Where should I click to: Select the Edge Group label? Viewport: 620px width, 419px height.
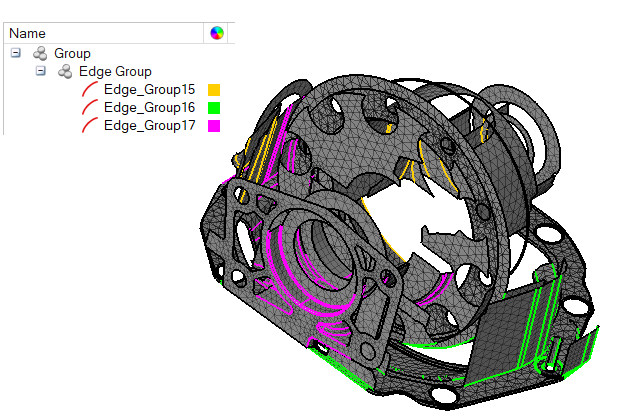[115, 72]
